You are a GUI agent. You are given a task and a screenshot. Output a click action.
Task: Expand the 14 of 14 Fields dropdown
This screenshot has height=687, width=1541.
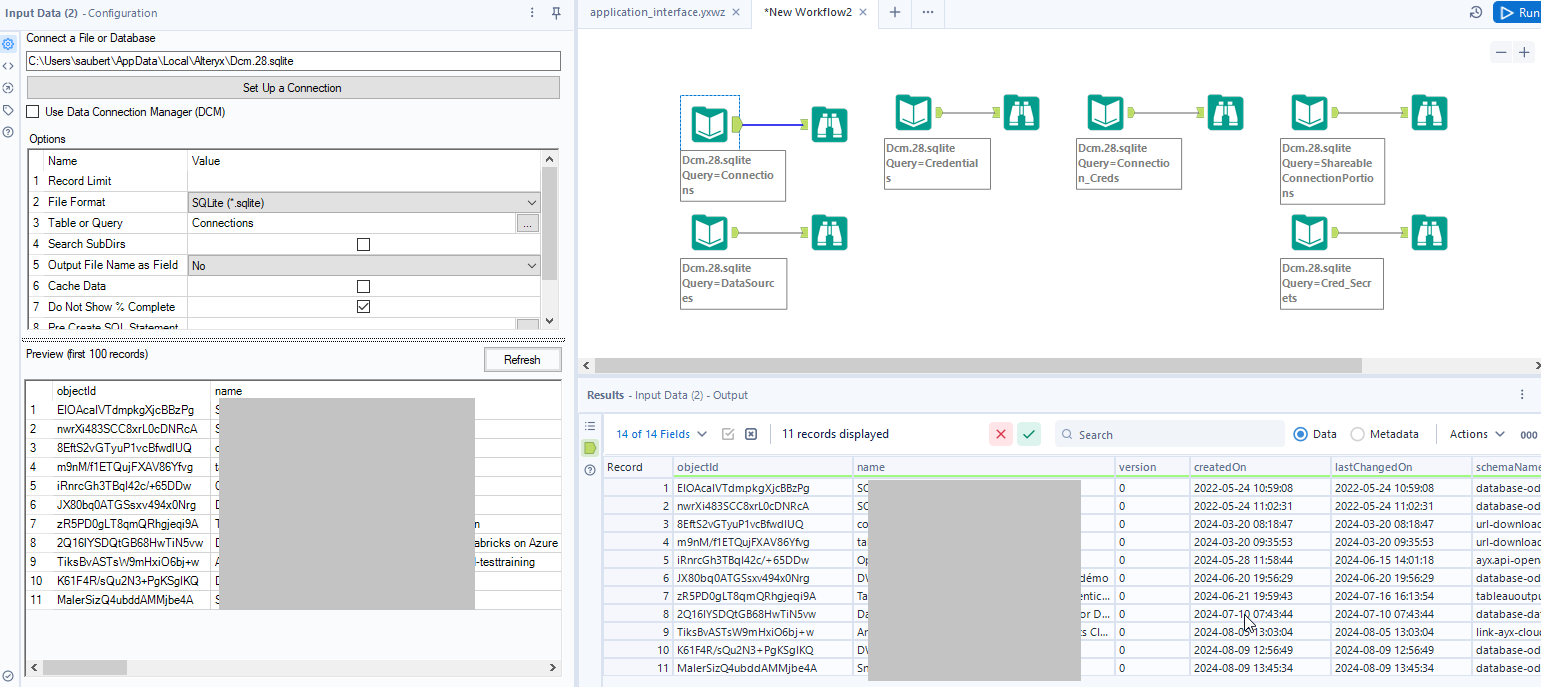(661, 433)
